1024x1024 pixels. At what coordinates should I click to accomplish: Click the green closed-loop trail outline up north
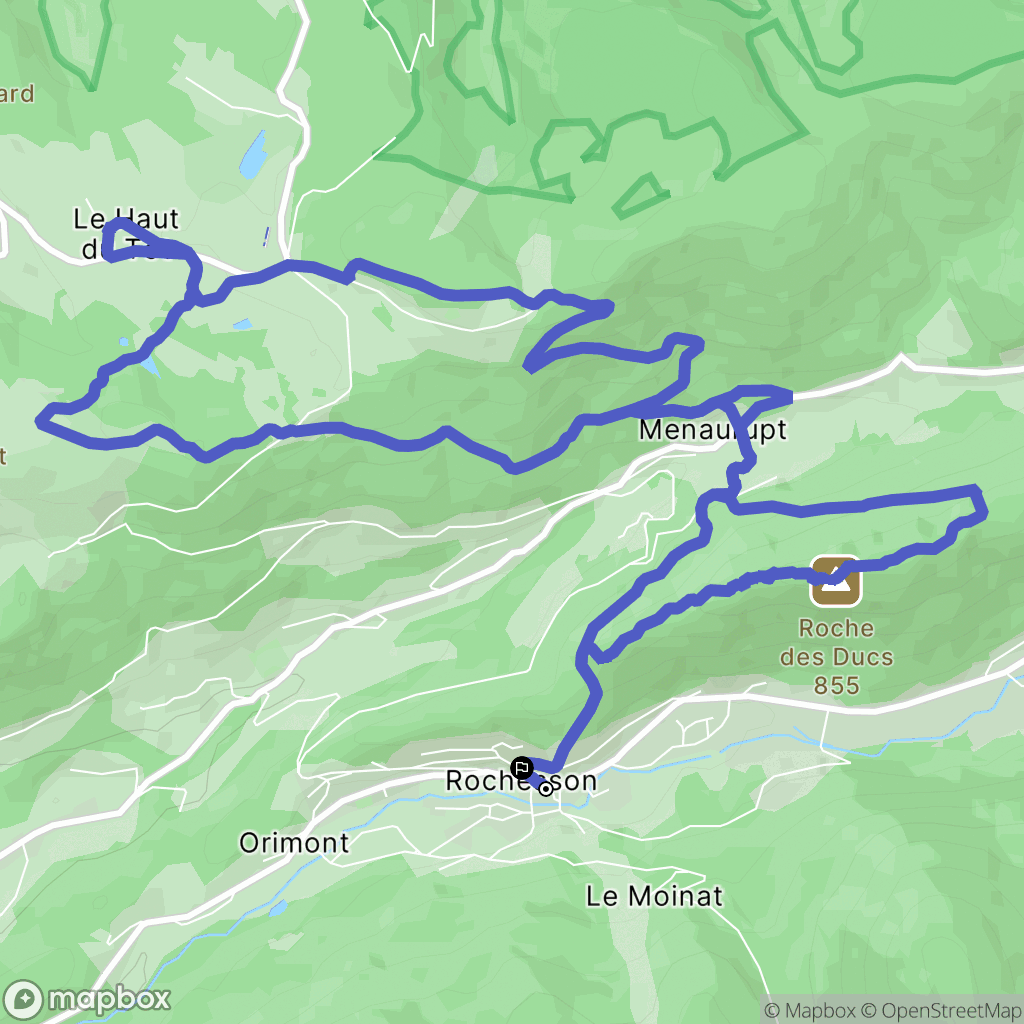[640, 197]
